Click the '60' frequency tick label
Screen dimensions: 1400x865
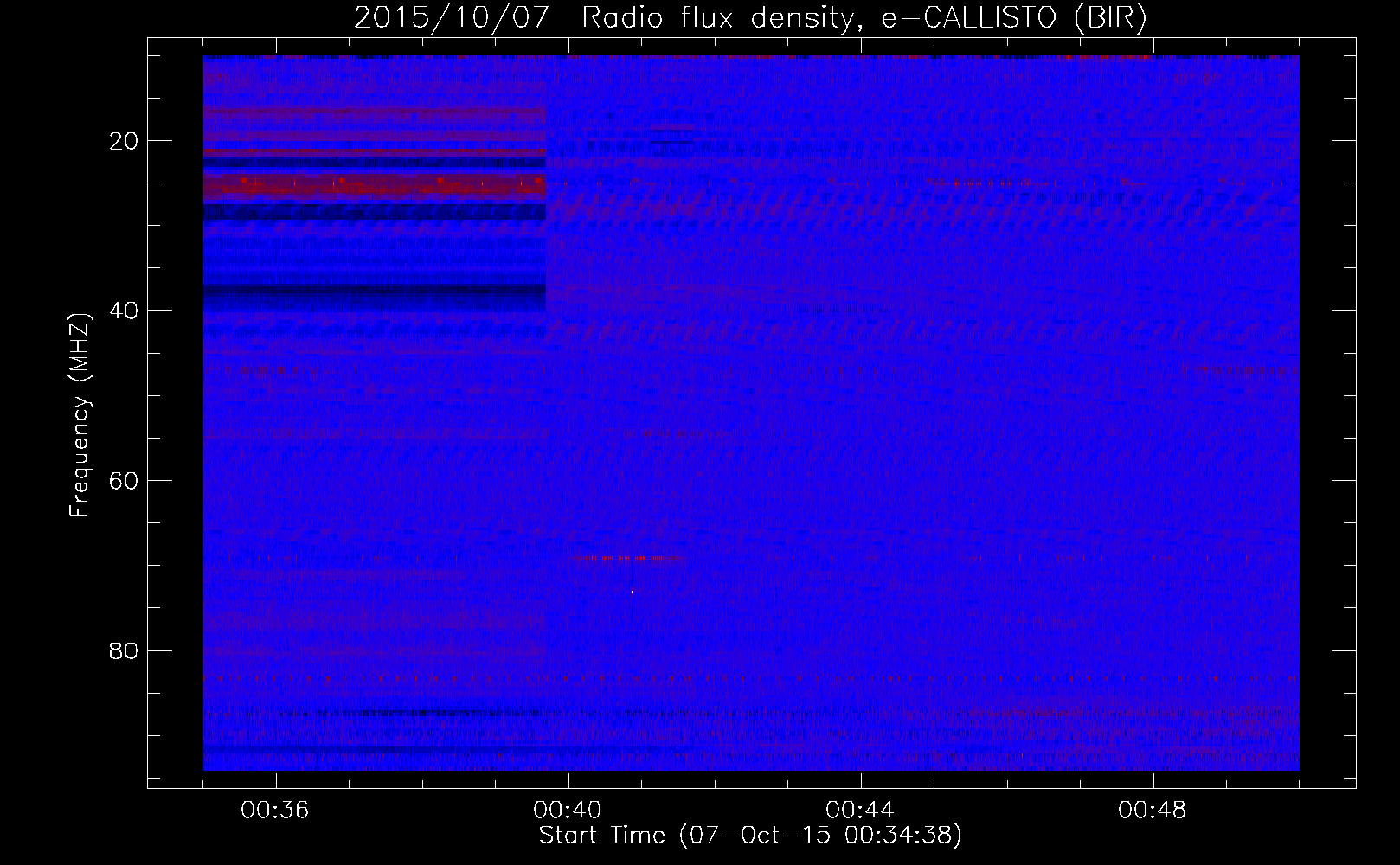[125, 482]
